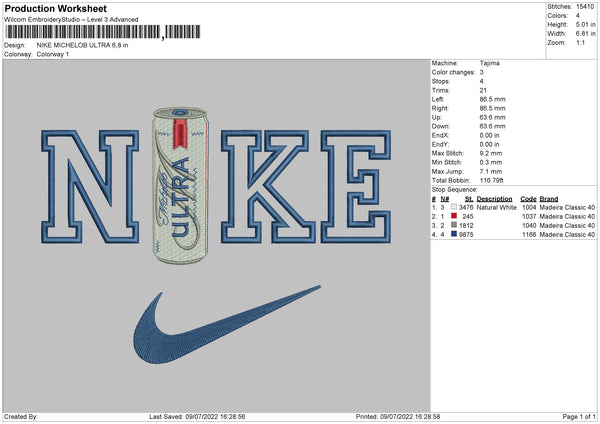Viewport: 600px width, 424px height.
Task: Click the Colorway 1 value
Action: pos(53,54)
